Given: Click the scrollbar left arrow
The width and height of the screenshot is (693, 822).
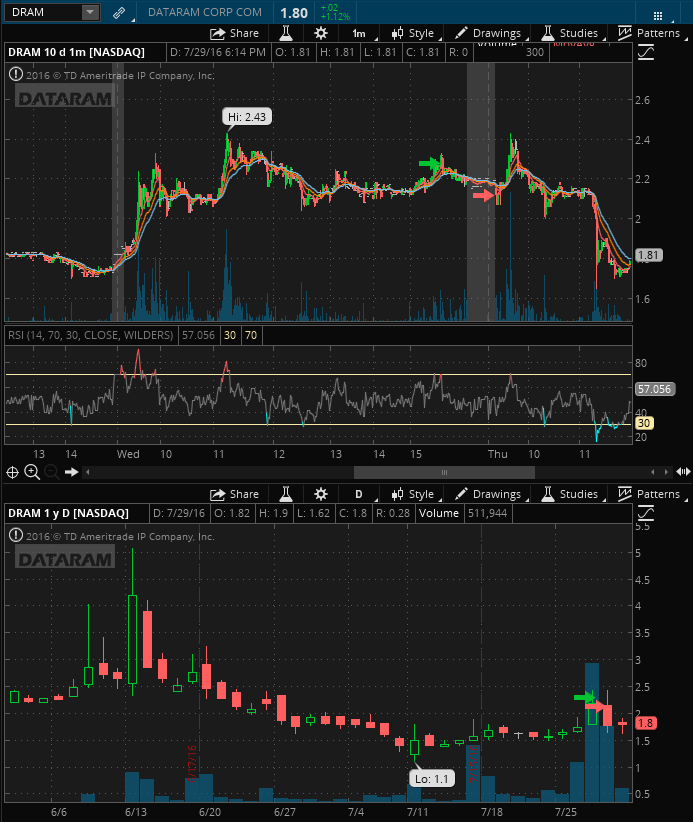Looking at the screenshot, I should [x=88, y=472].
